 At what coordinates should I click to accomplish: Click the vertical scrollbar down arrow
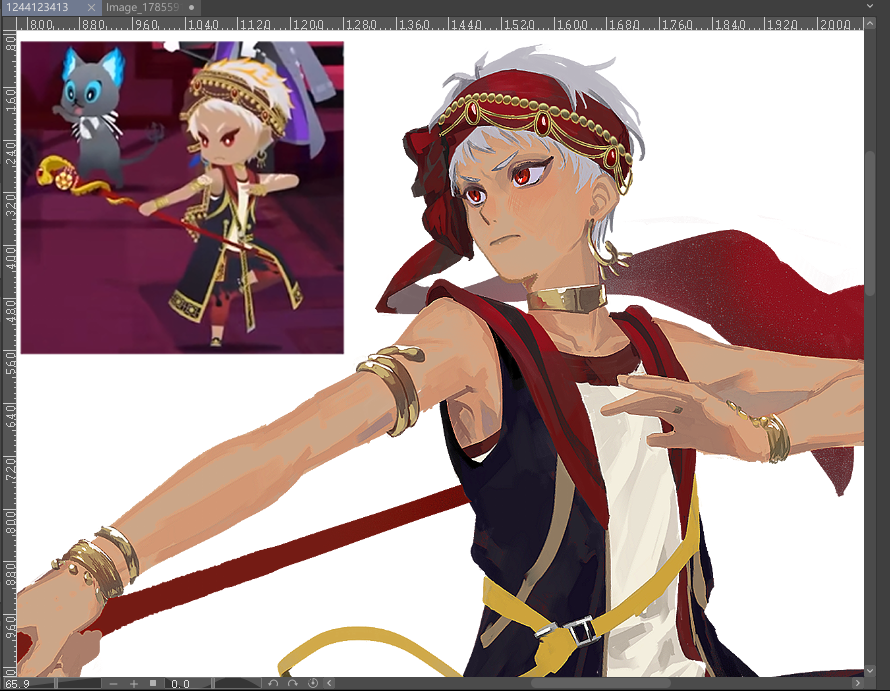coord(870,671)
